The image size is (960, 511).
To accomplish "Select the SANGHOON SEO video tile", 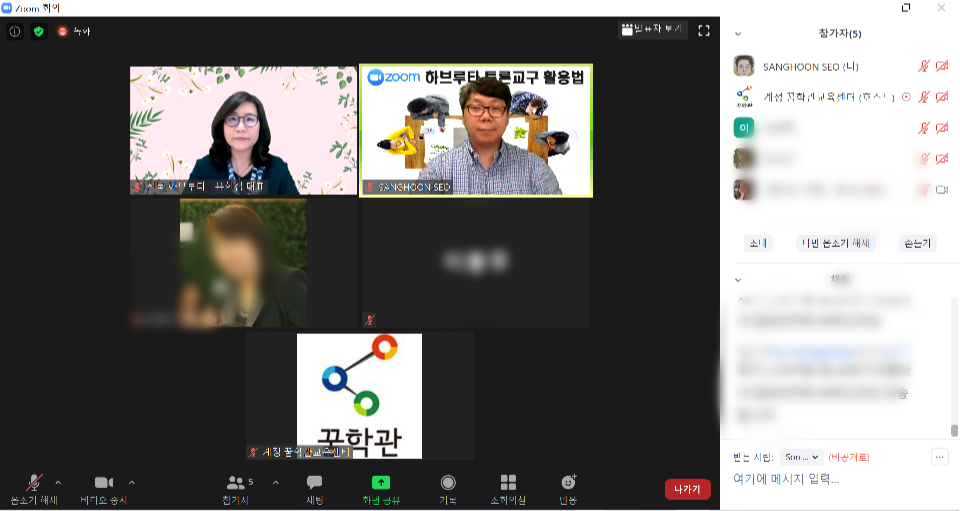I will click(476, 130).
